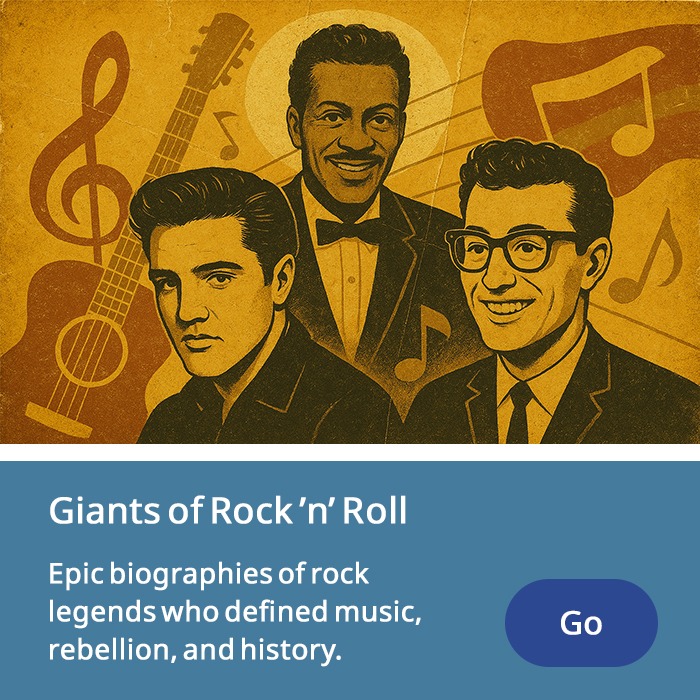Click the narrow black necktie
The width and height of the screenshot is (700, 700).
coord(519,413)
